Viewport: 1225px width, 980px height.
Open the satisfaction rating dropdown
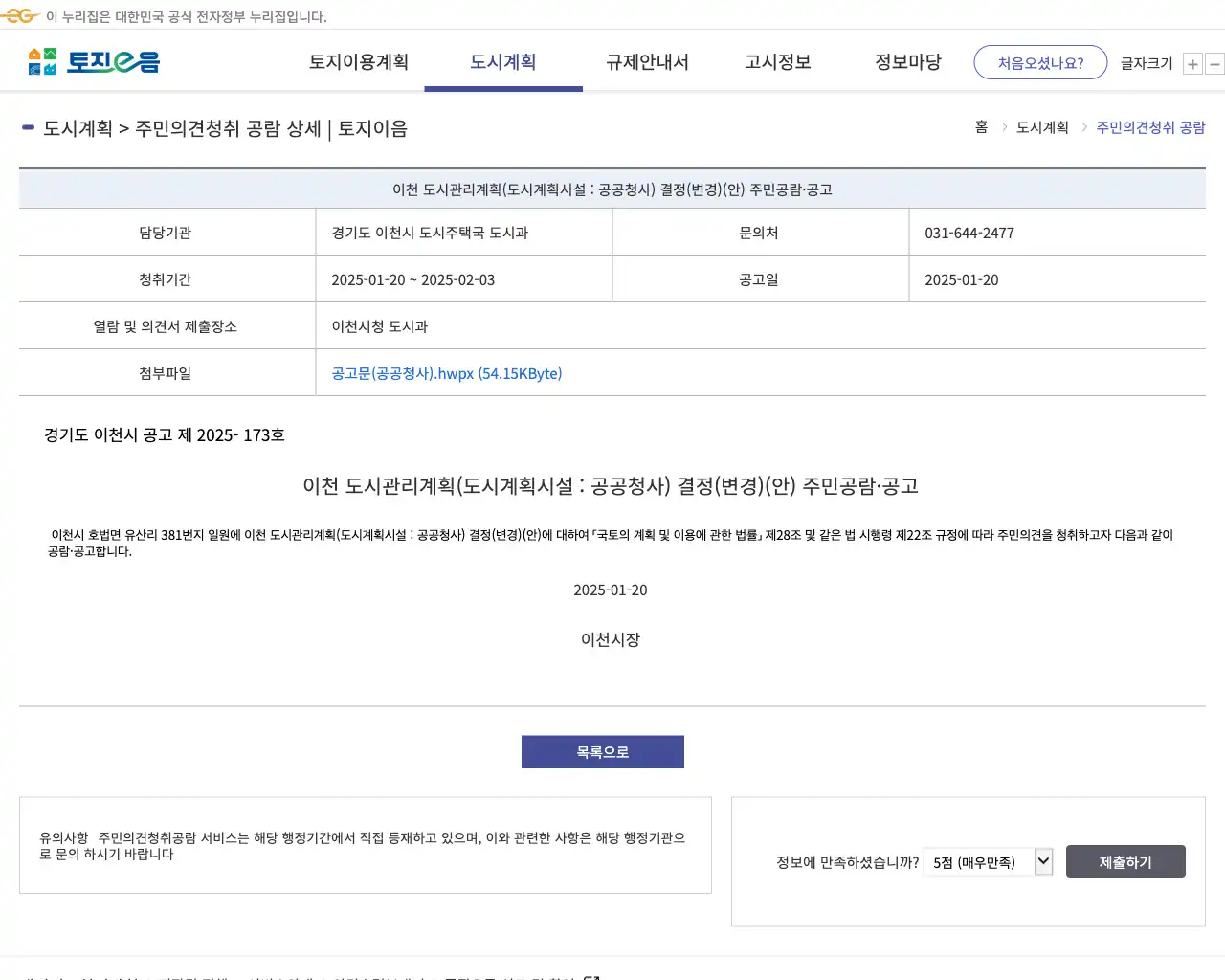[x=988, y=861]
